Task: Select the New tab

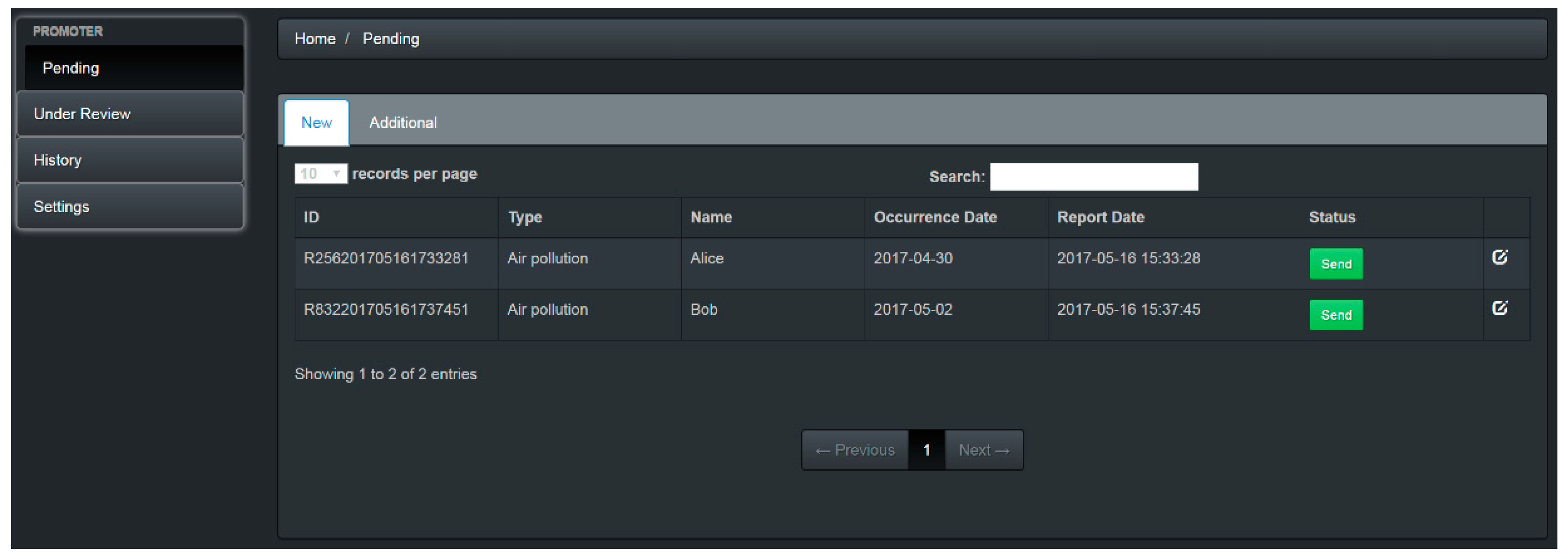Action: coord(316,122)
